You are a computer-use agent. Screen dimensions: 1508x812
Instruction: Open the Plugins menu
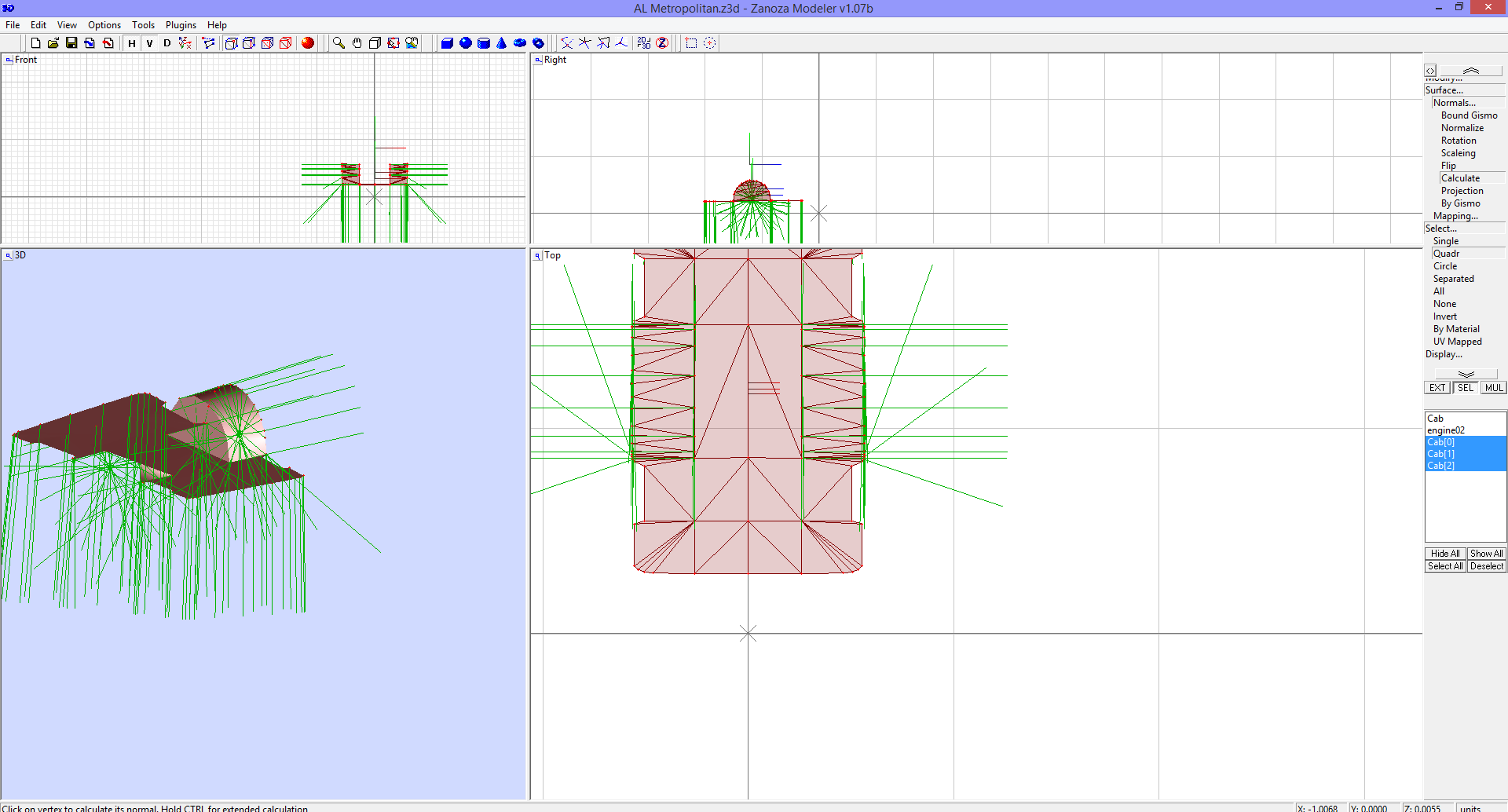180,24
